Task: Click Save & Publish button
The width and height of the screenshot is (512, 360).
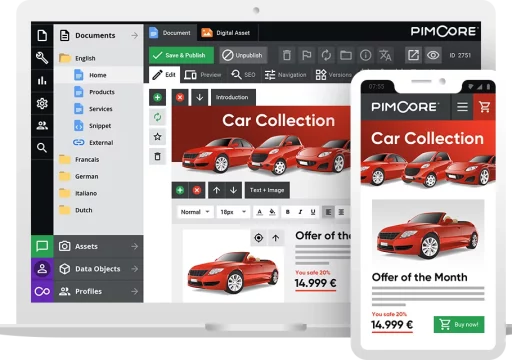Action: click(x=181, y=55)
